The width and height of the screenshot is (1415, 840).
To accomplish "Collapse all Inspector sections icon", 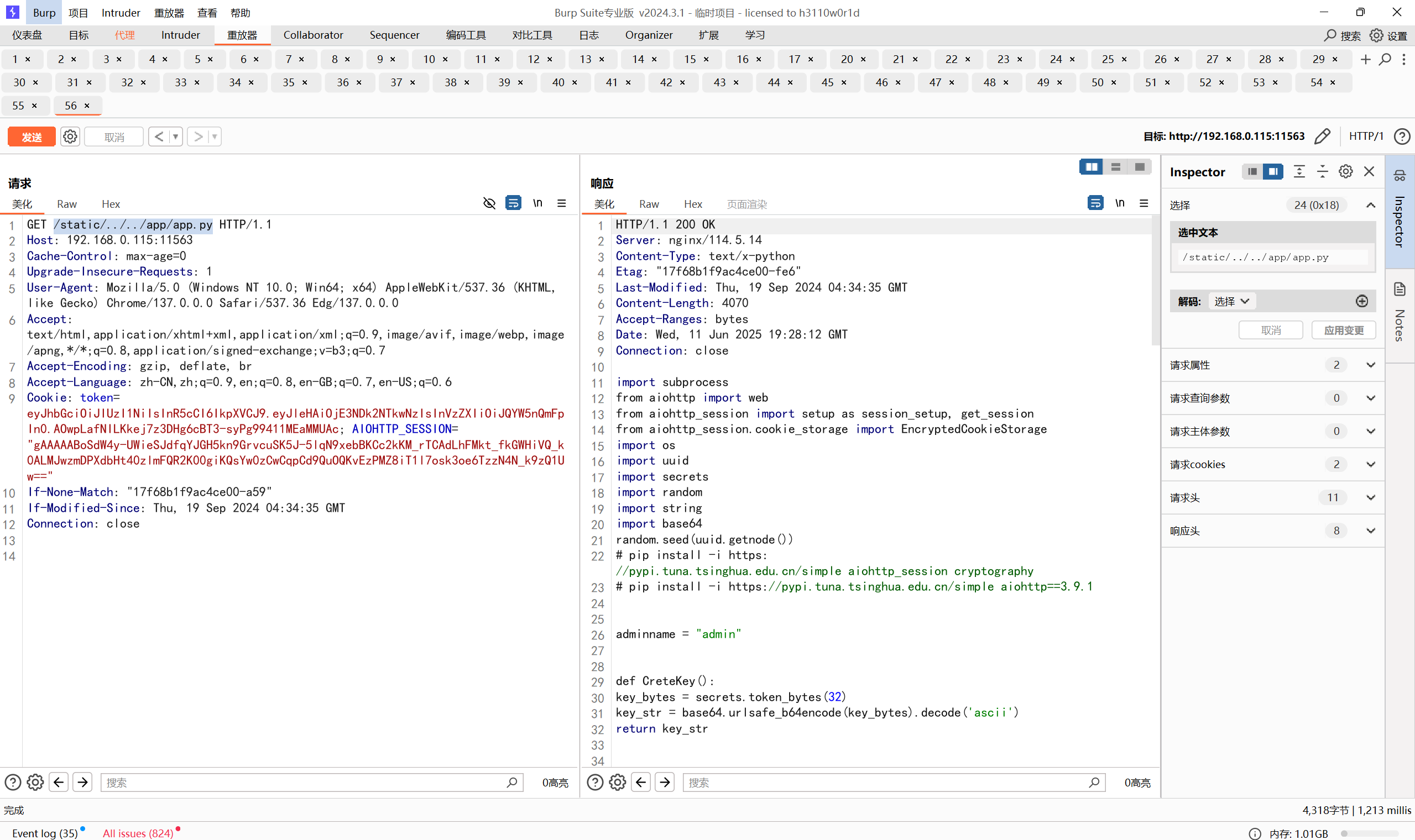I will click(x=1322, y=171).
